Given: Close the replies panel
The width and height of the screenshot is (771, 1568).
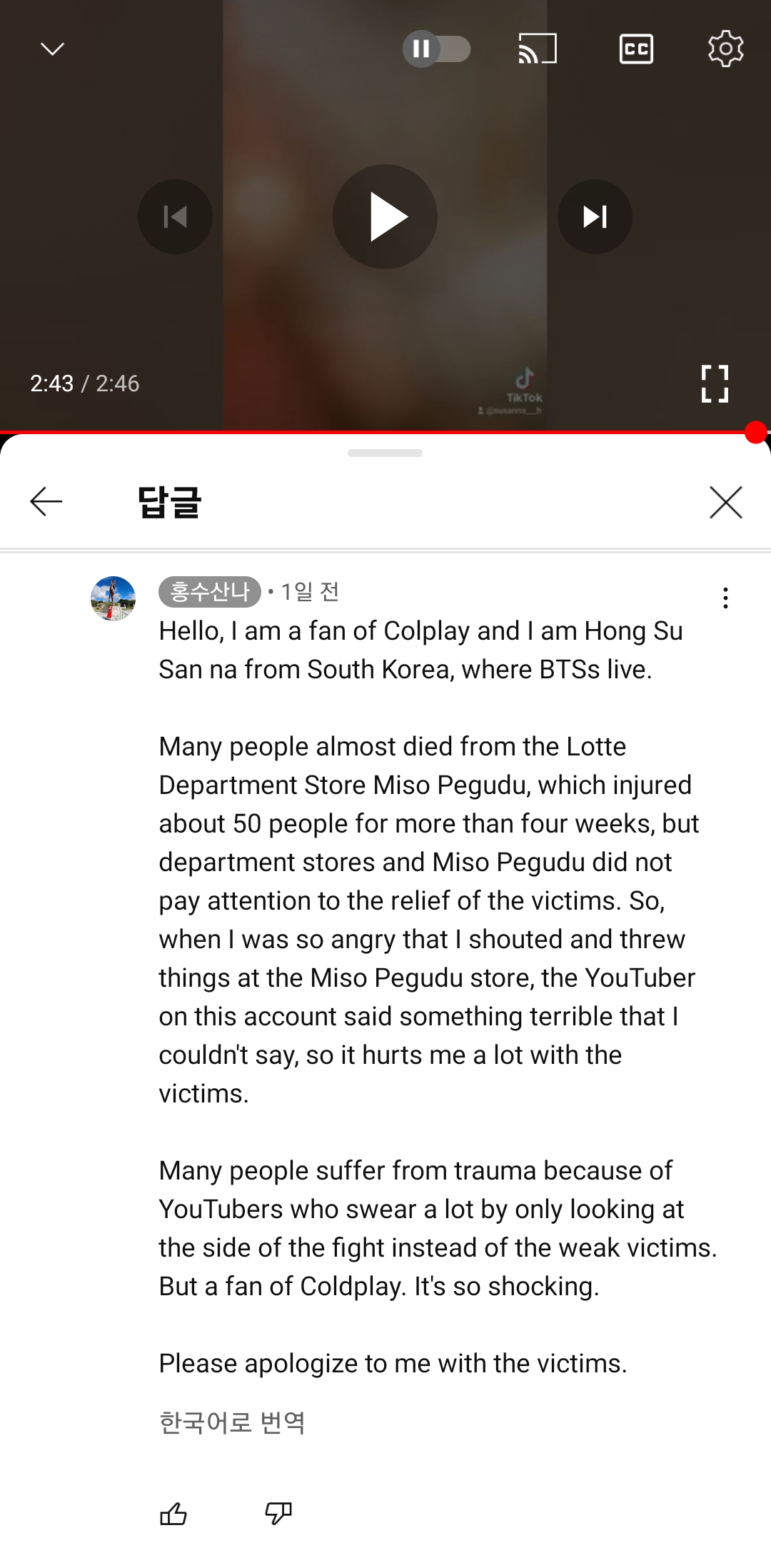Looking at the screenshot, I should point(726,502).
